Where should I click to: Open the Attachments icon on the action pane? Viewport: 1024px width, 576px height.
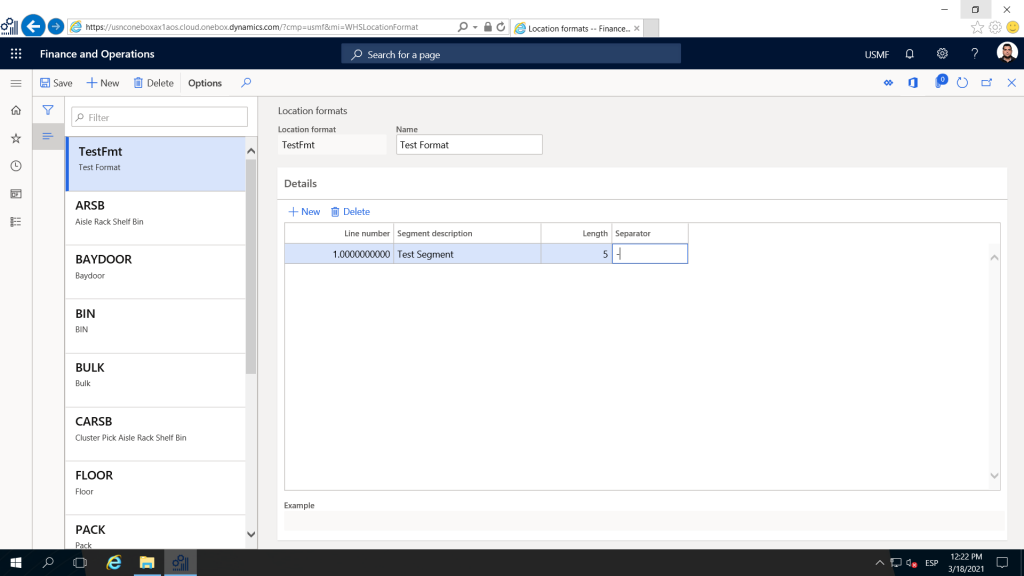point(940,83)
